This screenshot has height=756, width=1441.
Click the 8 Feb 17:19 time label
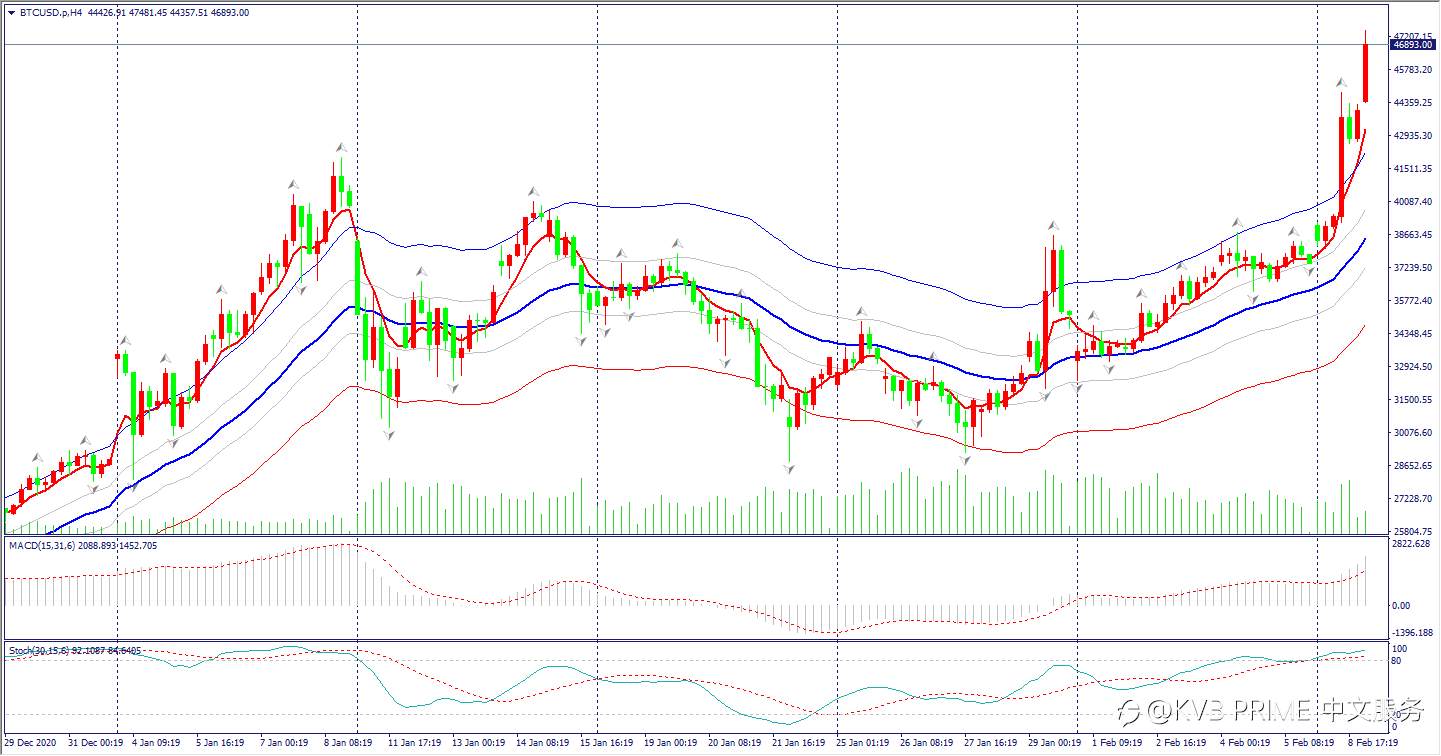click(1373, 743)
